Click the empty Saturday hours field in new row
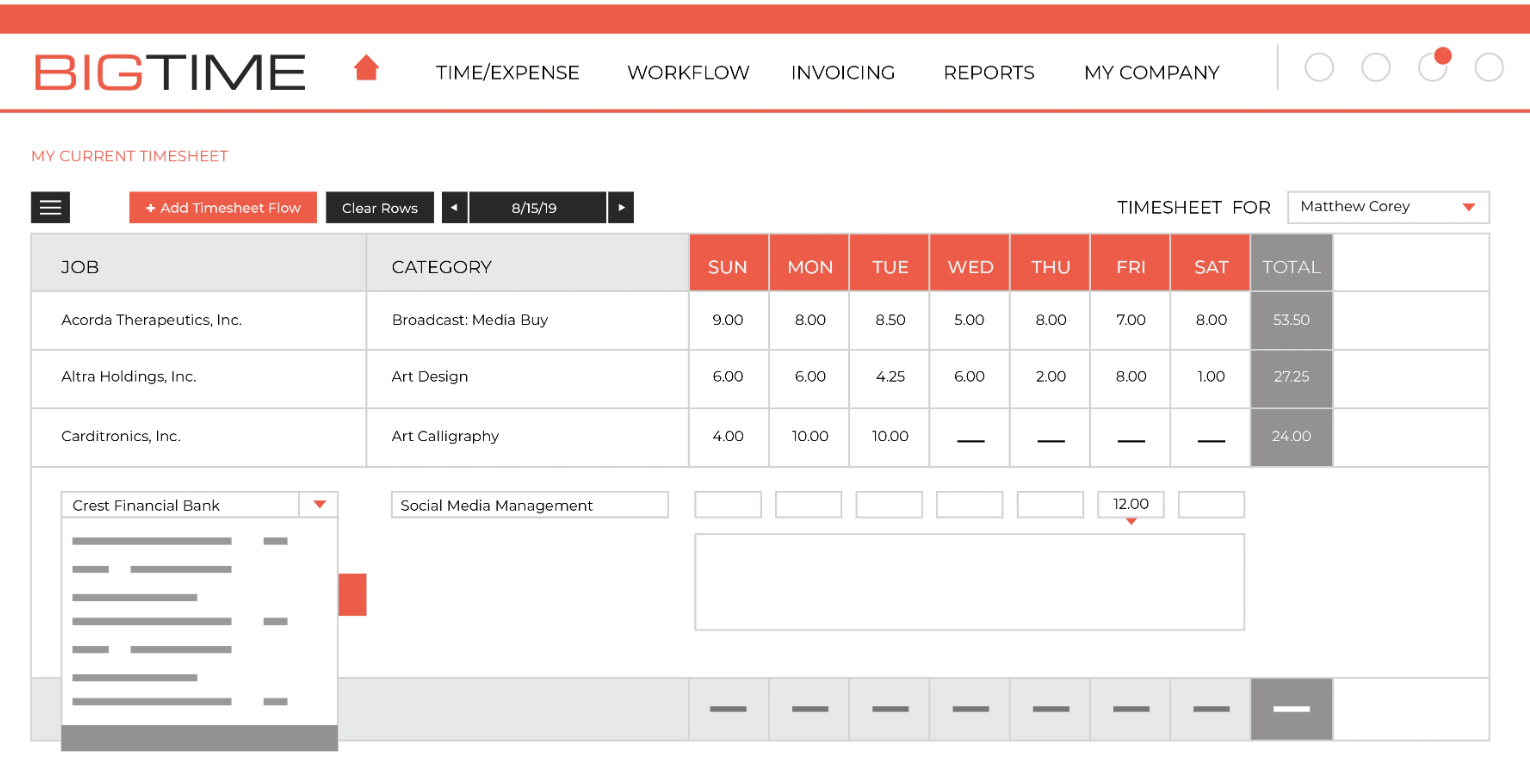 (x=1212, y=504)
